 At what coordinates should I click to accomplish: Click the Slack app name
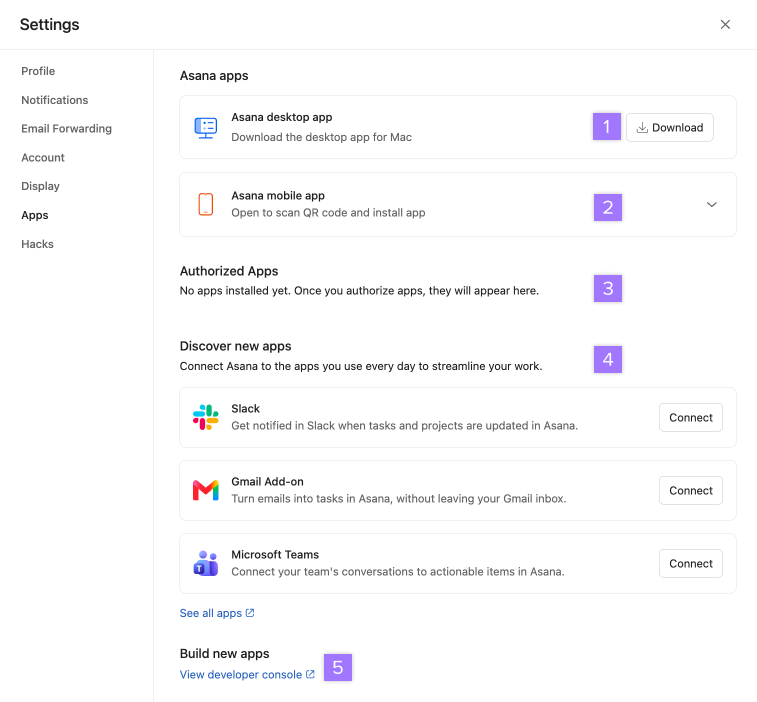(x=245, y=409)
